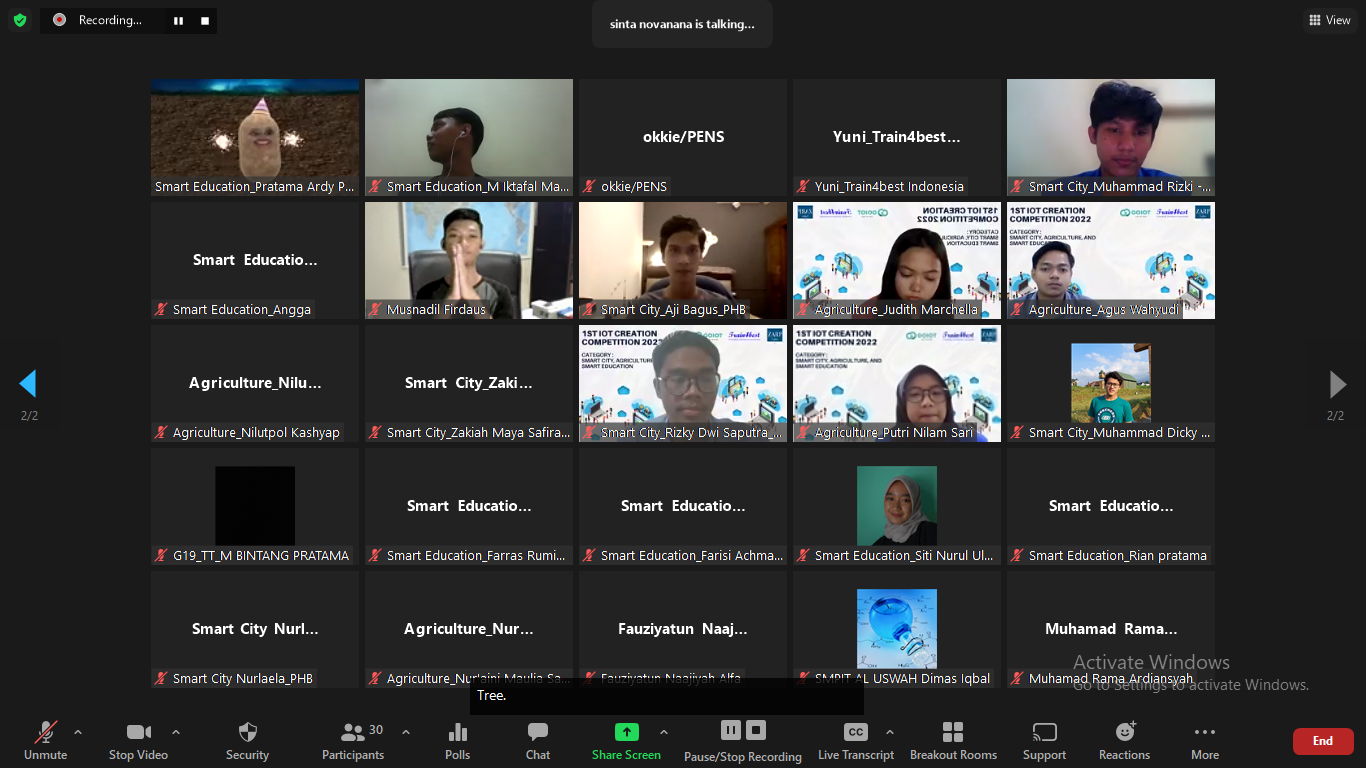Screen dimensions: 1366x768
Task: Open the Chat panel
Action: [538, 740]
